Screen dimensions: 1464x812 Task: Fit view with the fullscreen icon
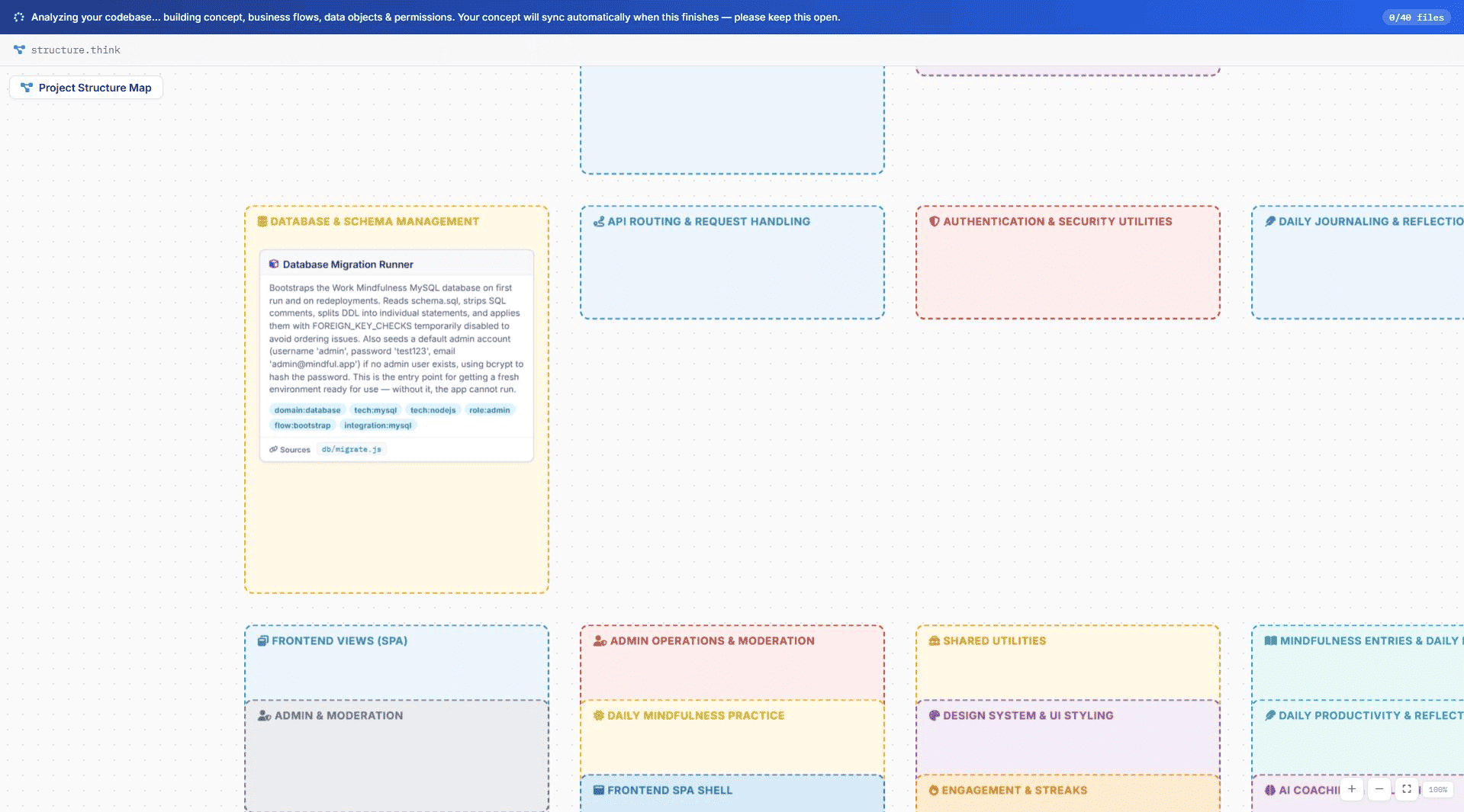pyautogui.click(x=1406, y=789)
